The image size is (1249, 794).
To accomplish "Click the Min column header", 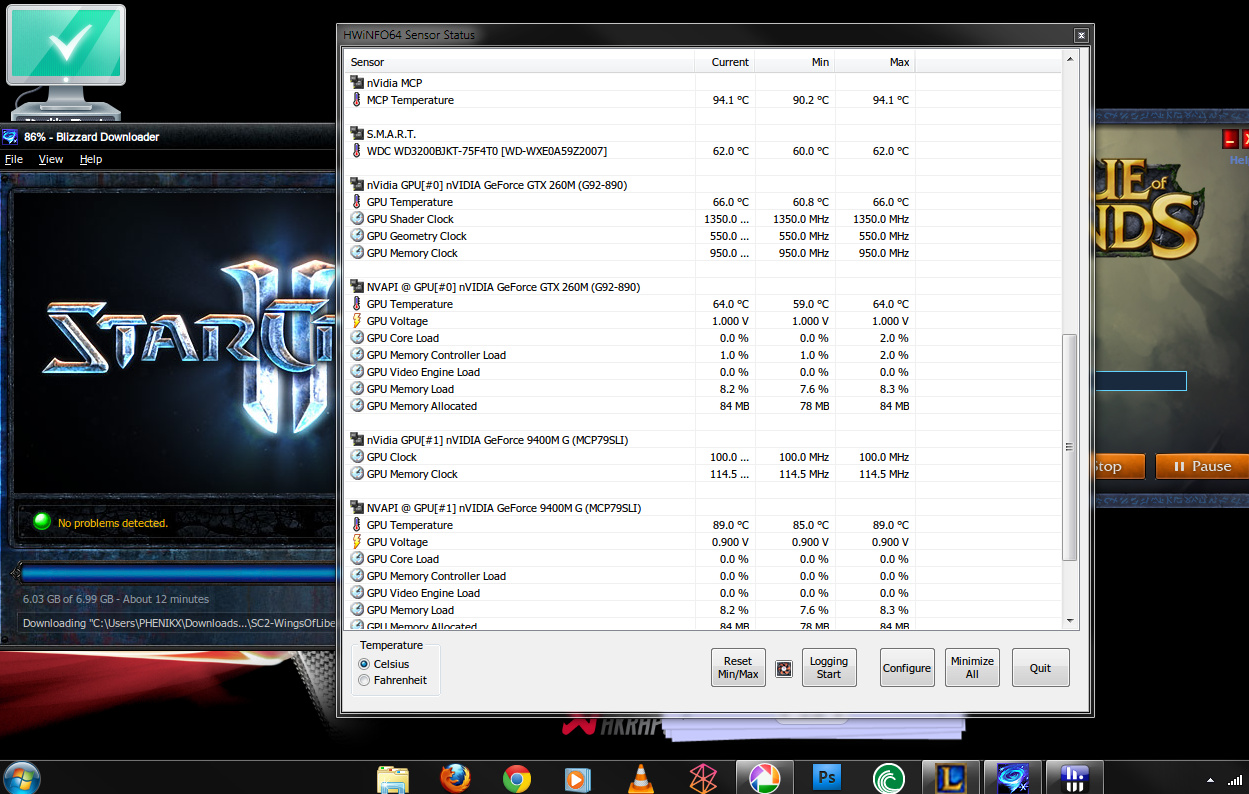I will tap(795, 62).
